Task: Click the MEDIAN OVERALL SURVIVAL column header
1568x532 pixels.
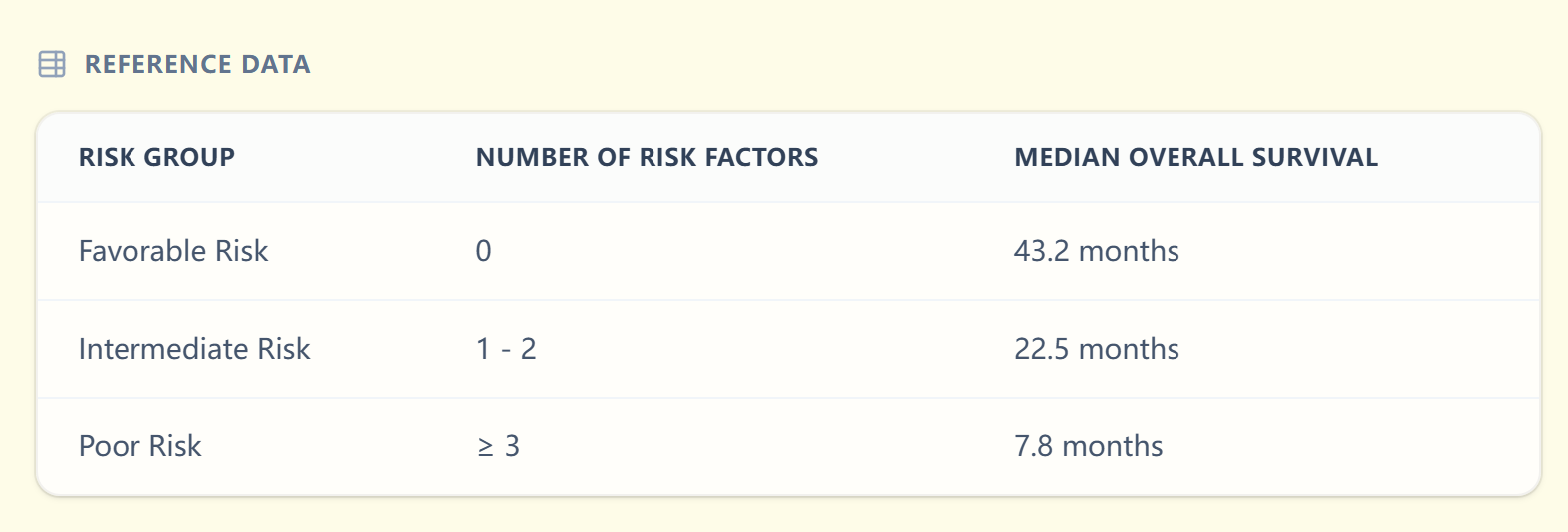Action: [1195, 157]
